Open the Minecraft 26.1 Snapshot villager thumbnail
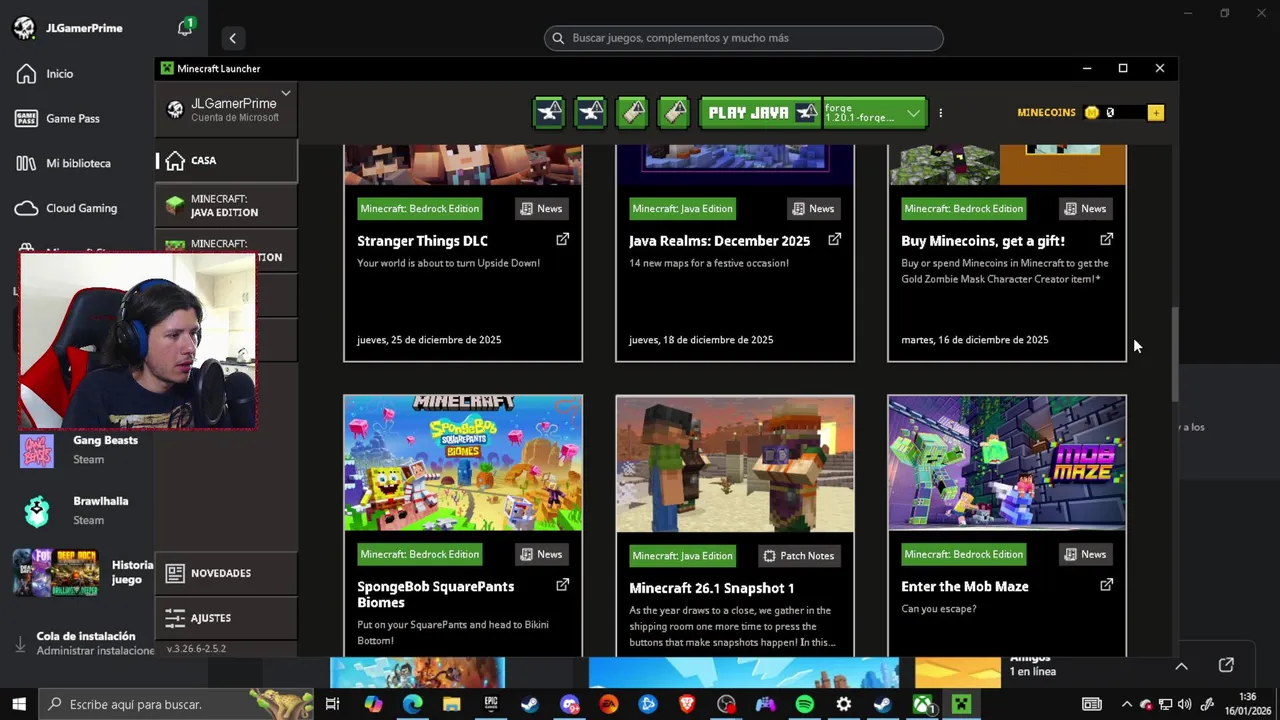The width and height of the screenshot is (1280, 720). pos(735,464)
